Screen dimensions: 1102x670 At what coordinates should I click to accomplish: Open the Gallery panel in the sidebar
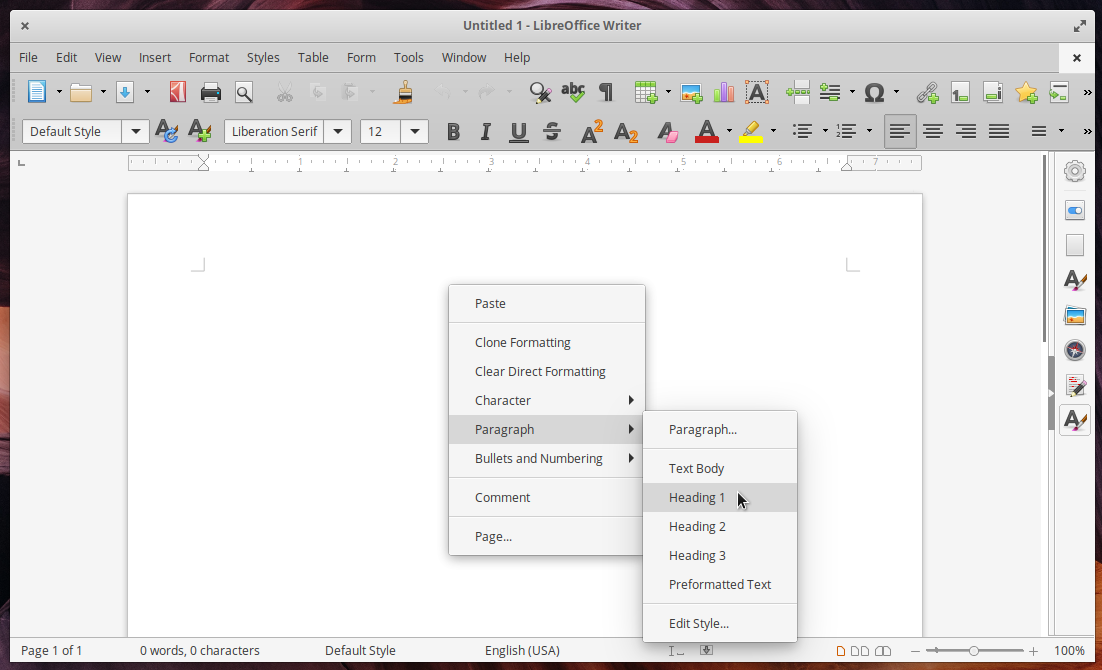pyautogui.click(x=1074, y=315)
